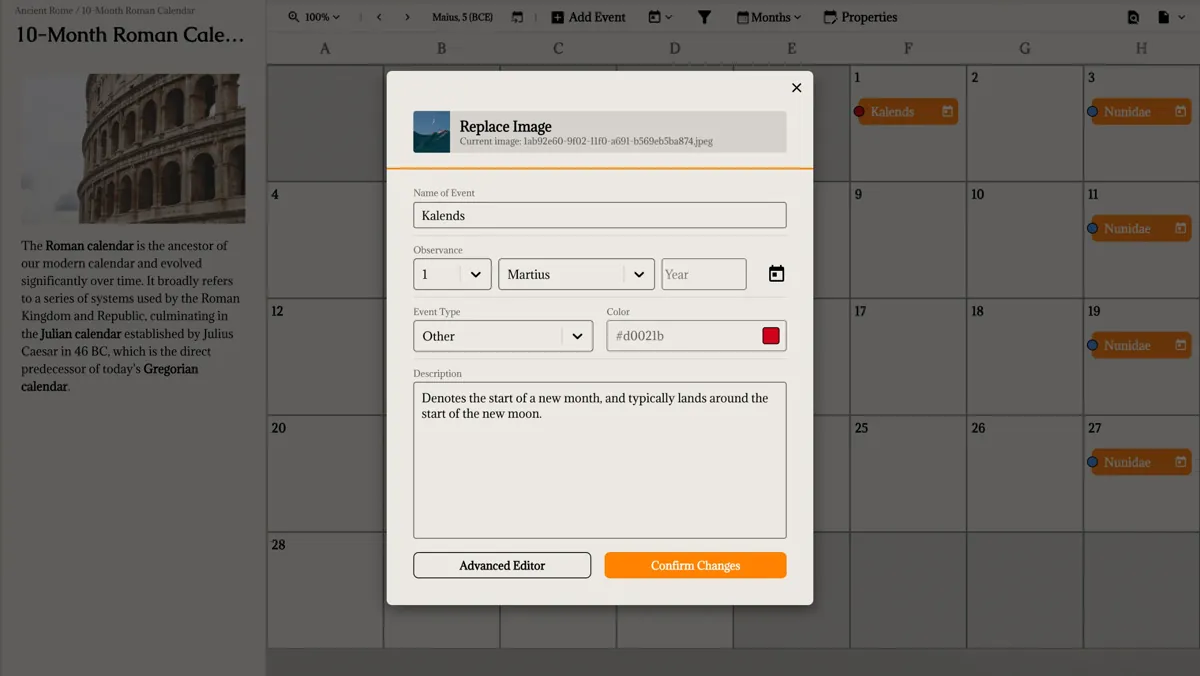Screen dimensions: 1200x676
Task: Open the calendar options dropdown icon
Action: (660, 17)
